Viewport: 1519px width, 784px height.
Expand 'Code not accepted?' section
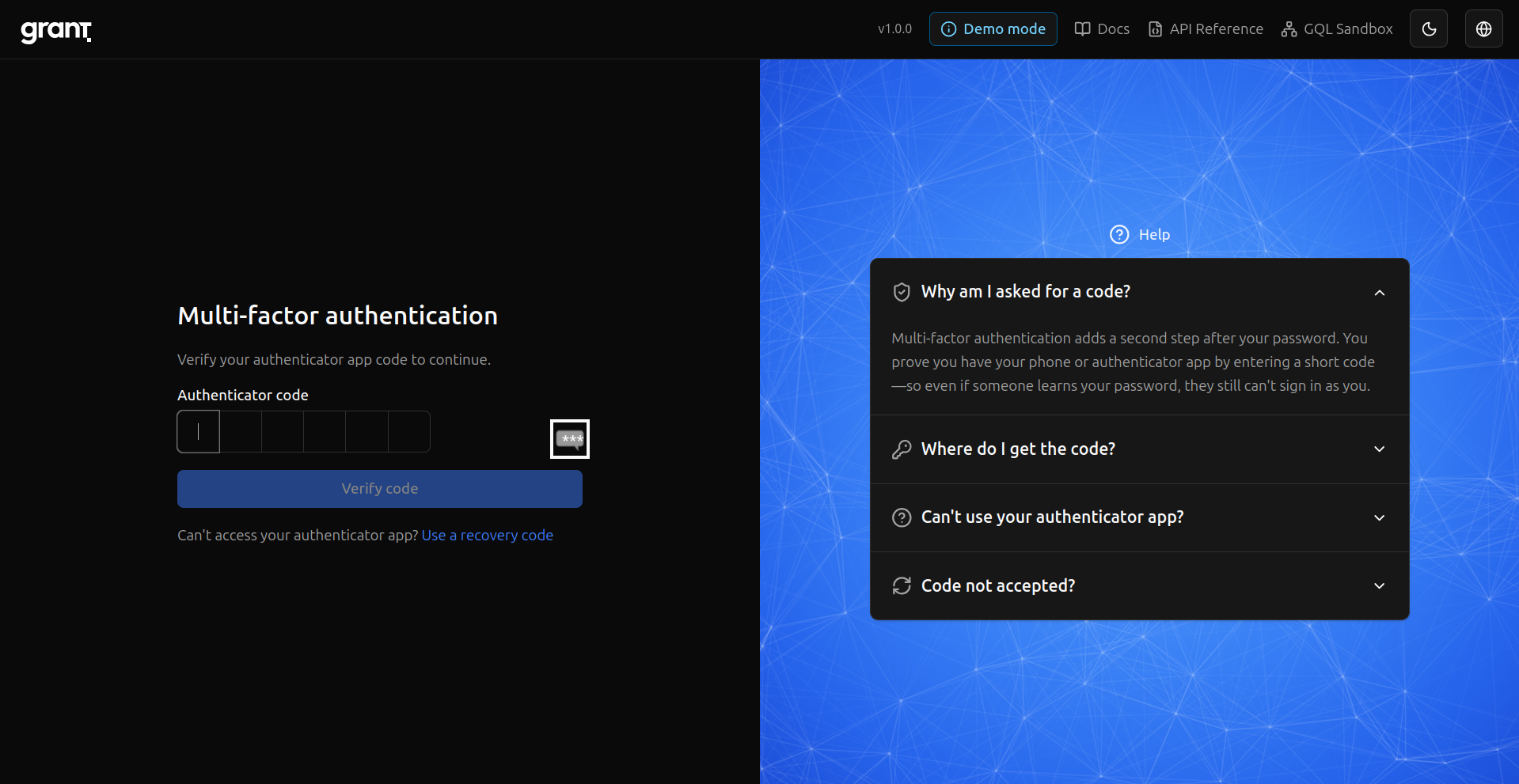1140,585
